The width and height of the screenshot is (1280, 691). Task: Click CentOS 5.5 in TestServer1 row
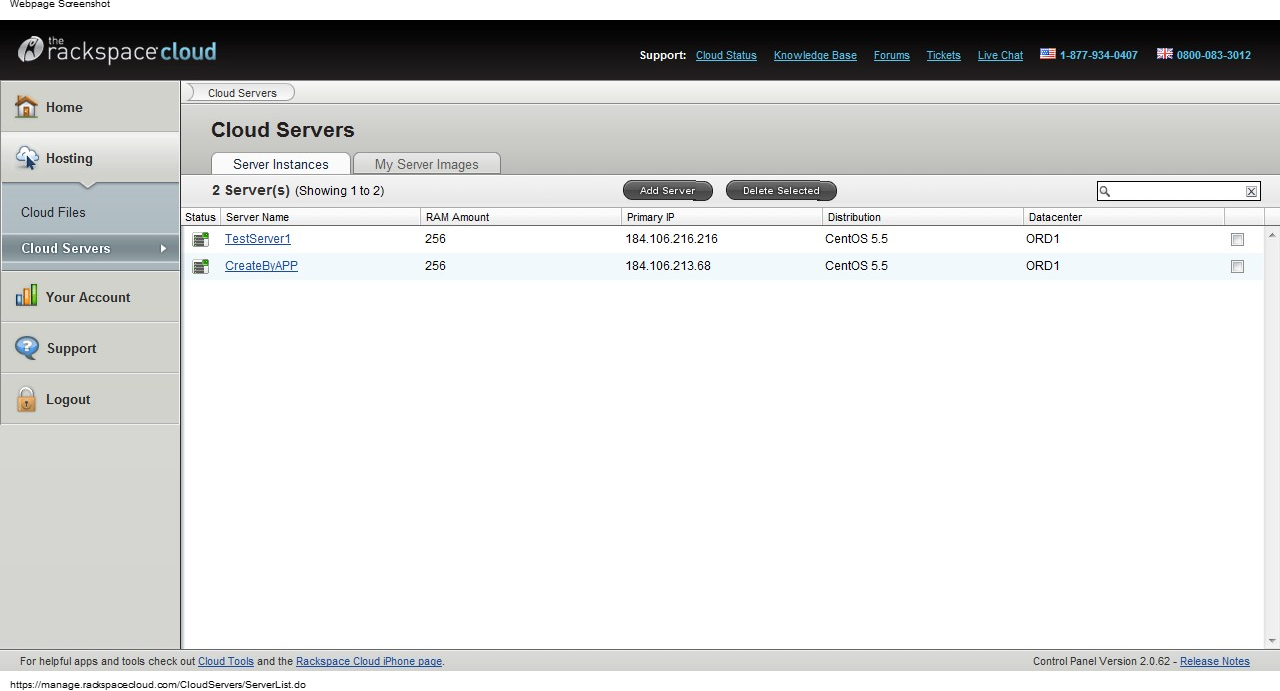pos(856,239)
